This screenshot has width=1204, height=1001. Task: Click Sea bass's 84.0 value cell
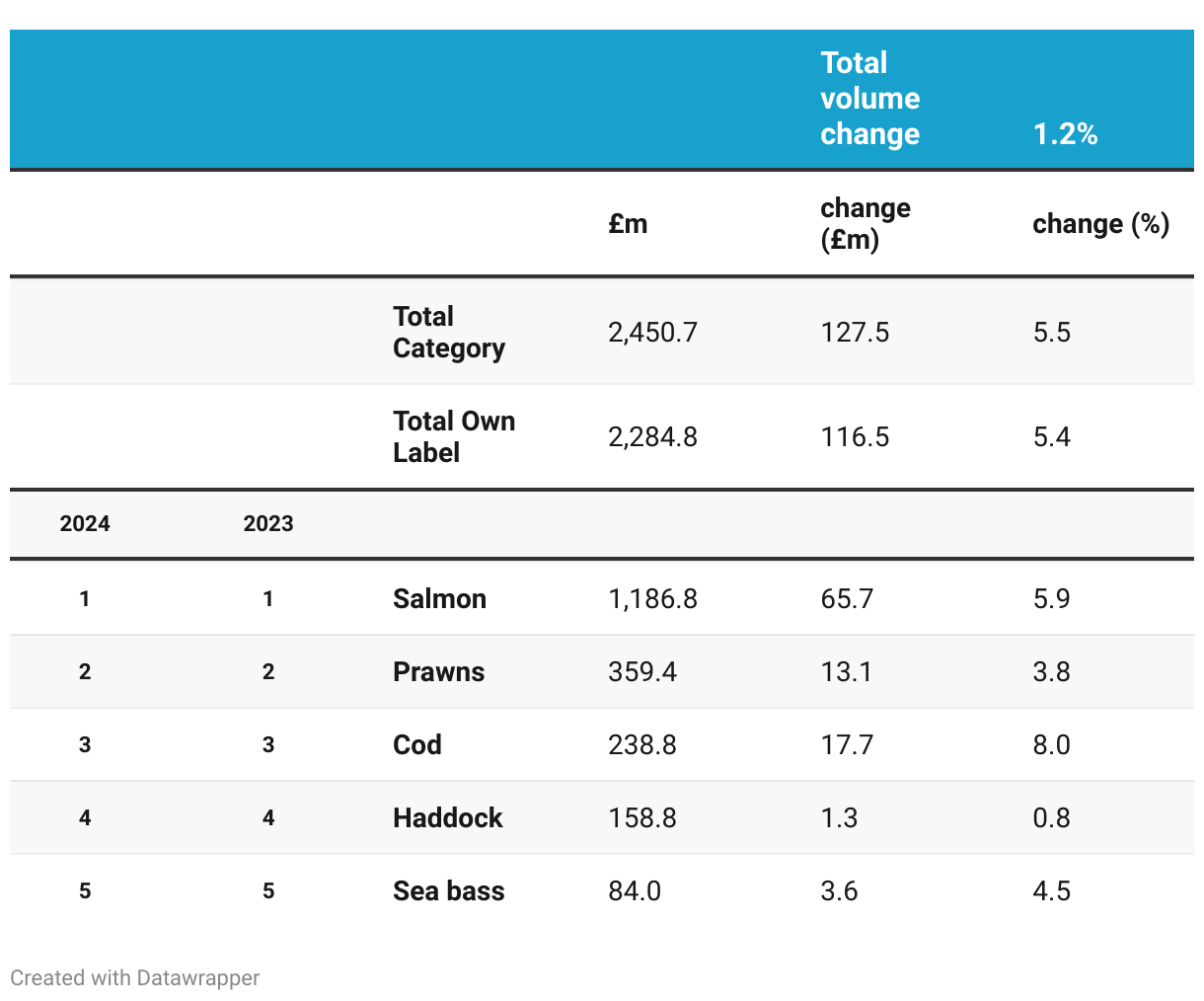(635, 891)
